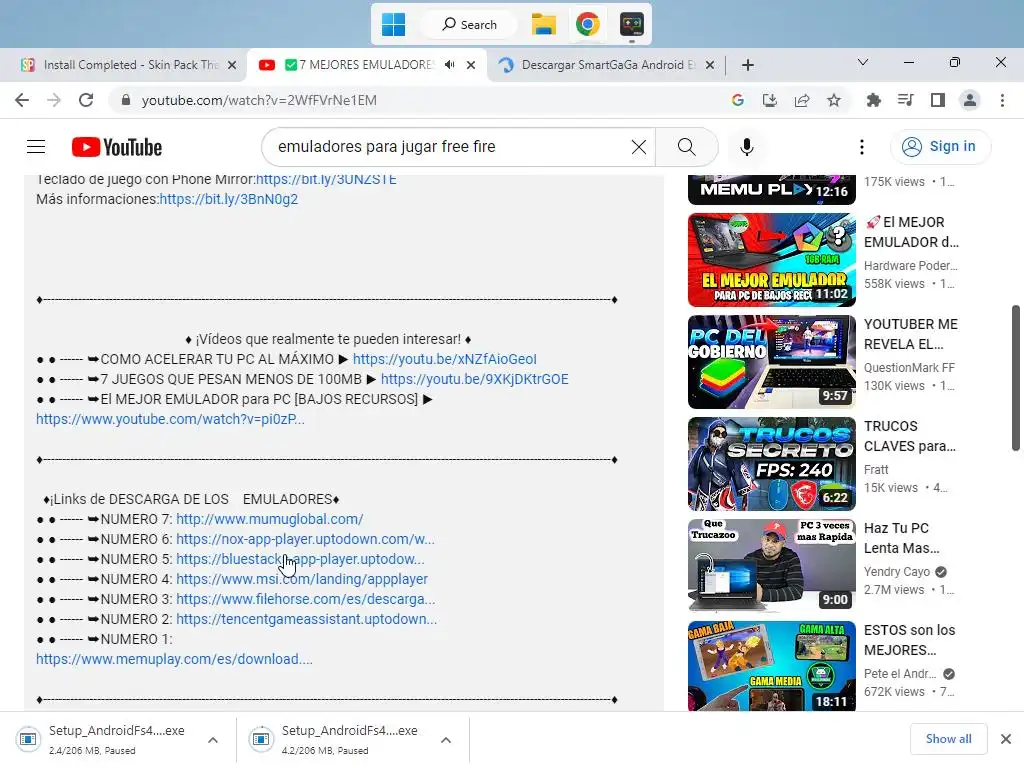Bookmark this page with the star
This screenshot has width=1024, height=768.
834,101
